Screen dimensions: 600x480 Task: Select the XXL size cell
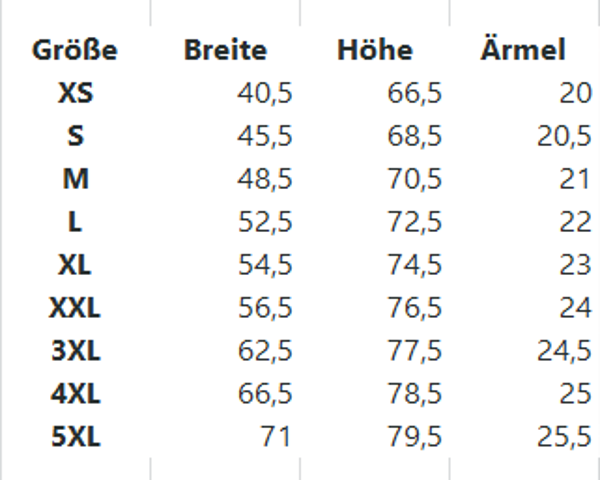75,308
